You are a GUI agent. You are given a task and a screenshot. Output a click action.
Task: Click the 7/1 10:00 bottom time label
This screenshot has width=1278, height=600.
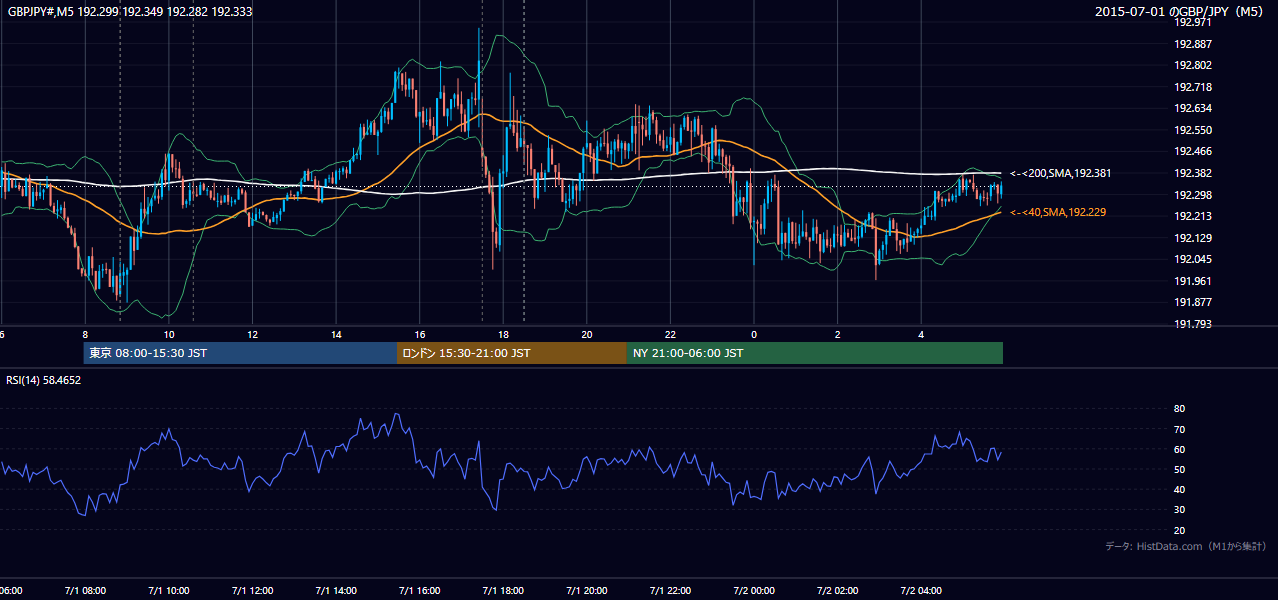pos(168,591)
